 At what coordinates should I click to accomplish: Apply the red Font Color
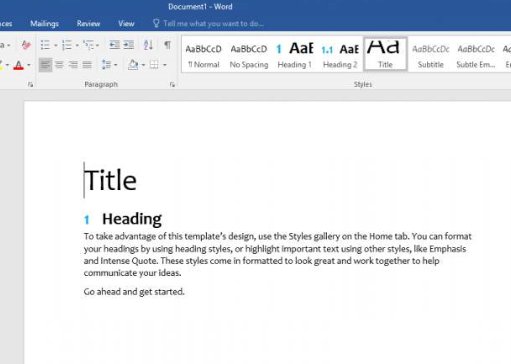[19, 65]
